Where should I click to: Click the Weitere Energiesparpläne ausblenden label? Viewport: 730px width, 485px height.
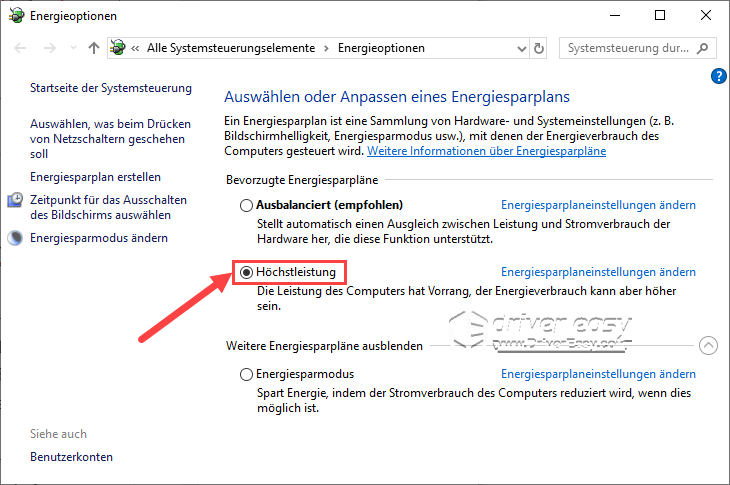tap(324, 346)
